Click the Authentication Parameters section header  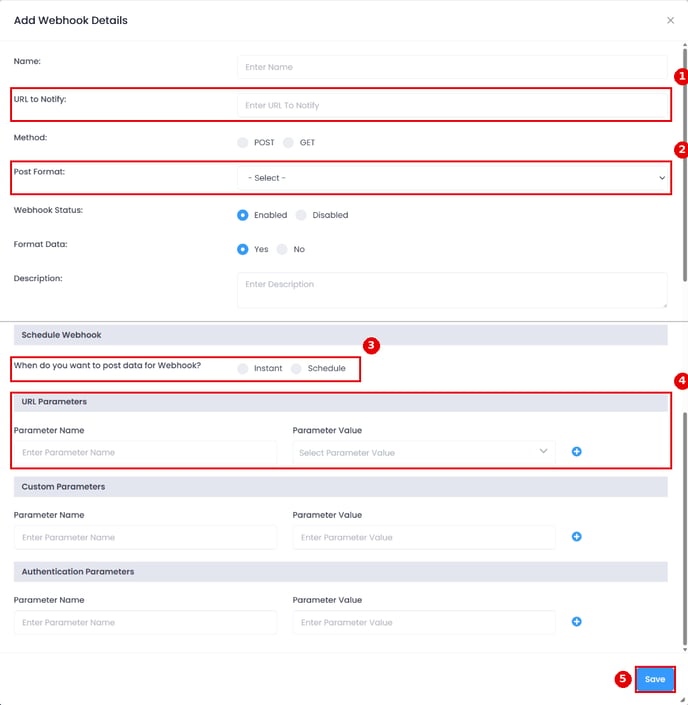[x=340, y=571]
